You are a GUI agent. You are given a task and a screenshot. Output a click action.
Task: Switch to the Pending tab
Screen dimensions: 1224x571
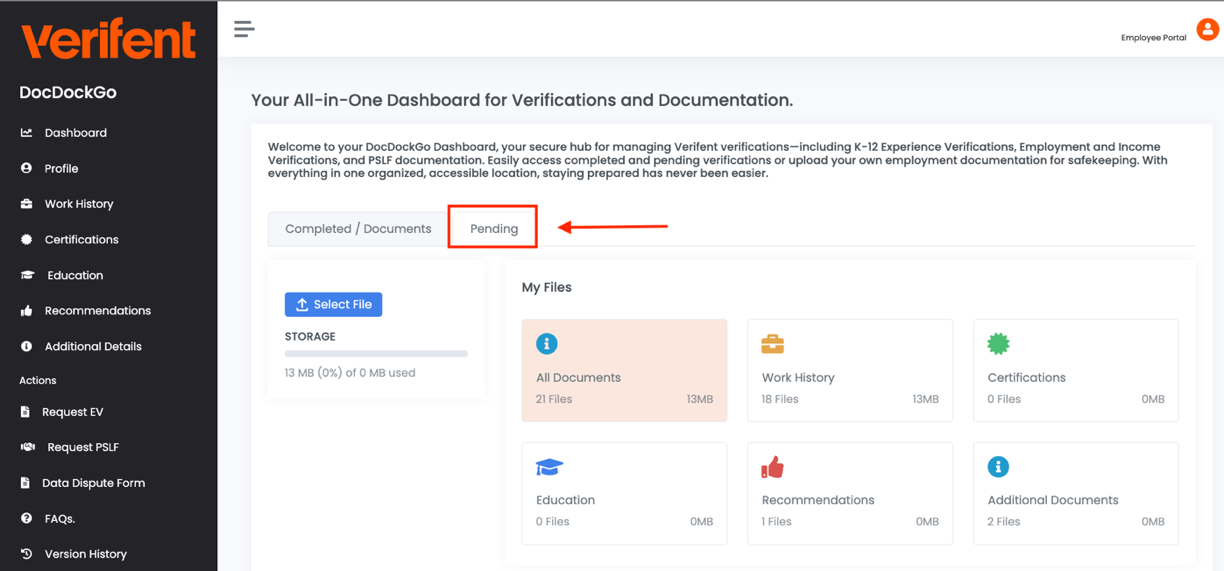(x=494, y=229)
